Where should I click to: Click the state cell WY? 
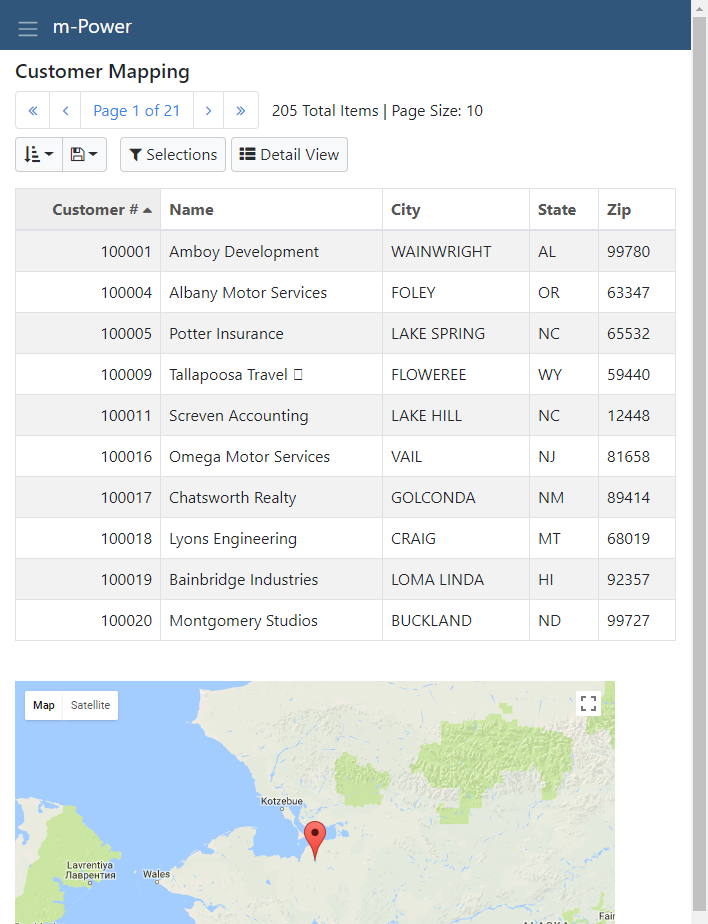[564, 375]
